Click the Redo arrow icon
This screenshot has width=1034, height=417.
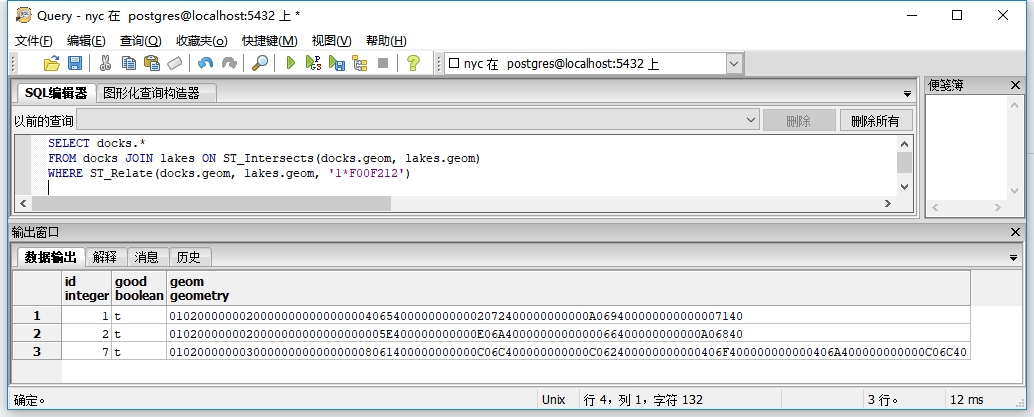tap(229, 63)
